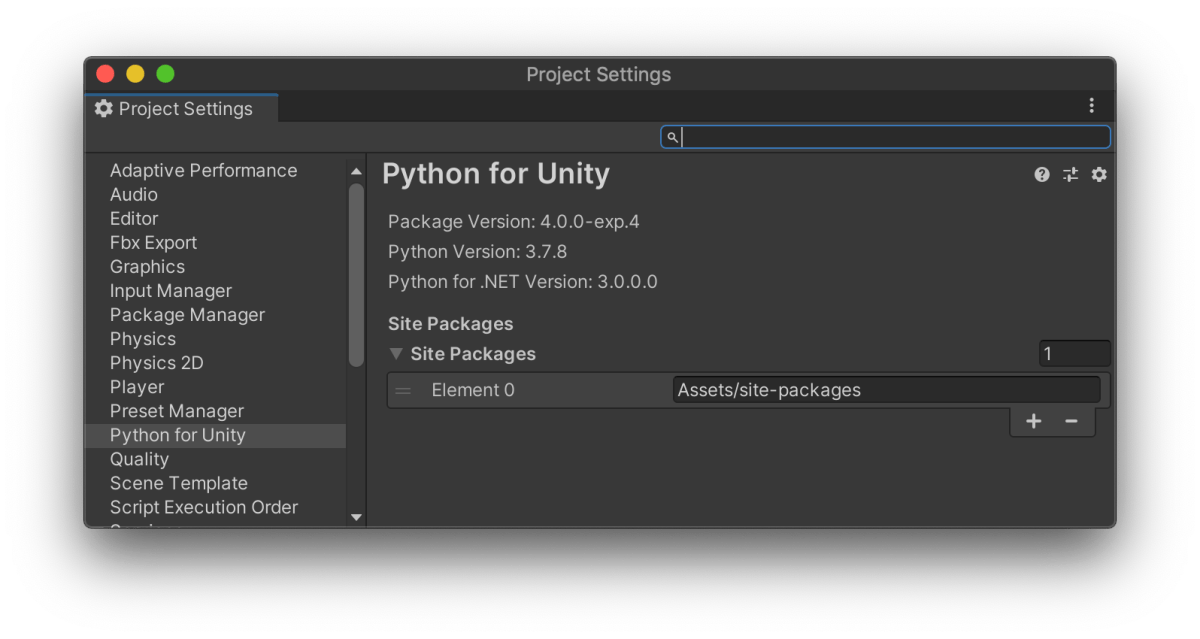Viewport: 1200px width, 639px height.
Task: Open the Player settings category
Action: coord(137,387)
